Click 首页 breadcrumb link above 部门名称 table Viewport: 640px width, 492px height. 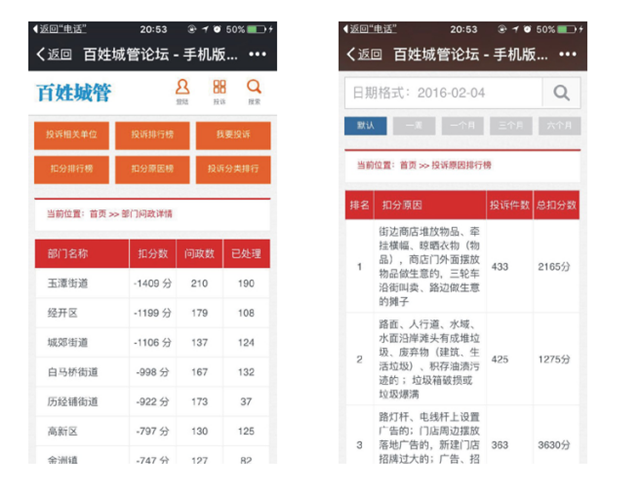97,214
